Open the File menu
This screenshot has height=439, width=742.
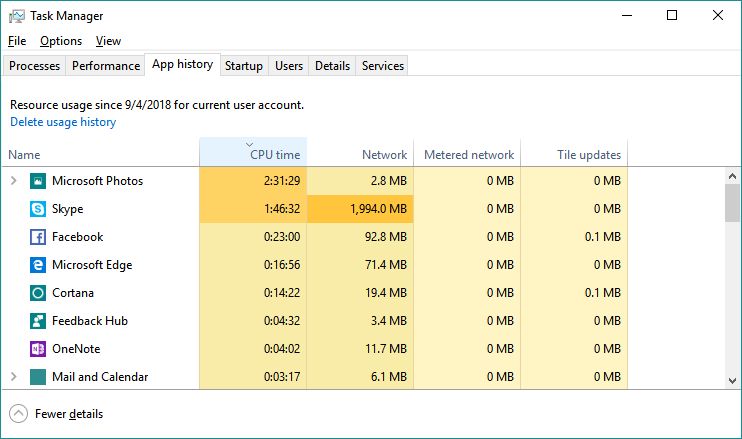(x=17, y=41)
